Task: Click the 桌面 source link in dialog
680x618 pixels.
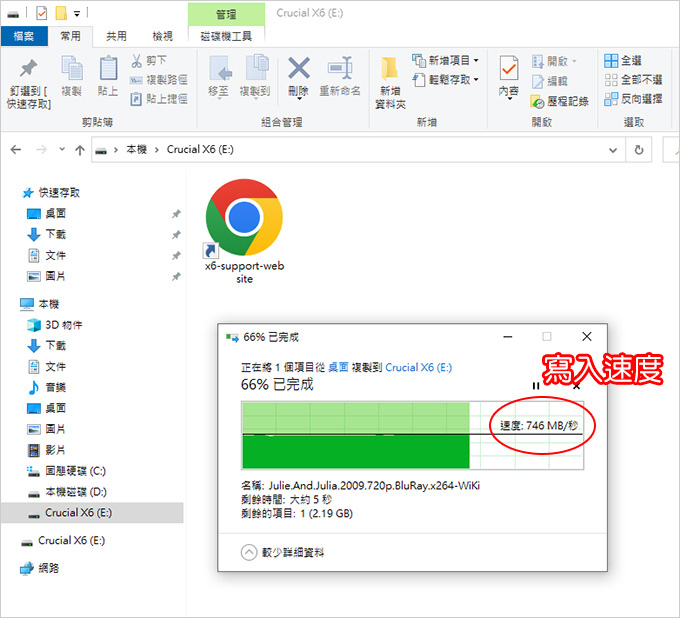Action: [x=338, y=367]
